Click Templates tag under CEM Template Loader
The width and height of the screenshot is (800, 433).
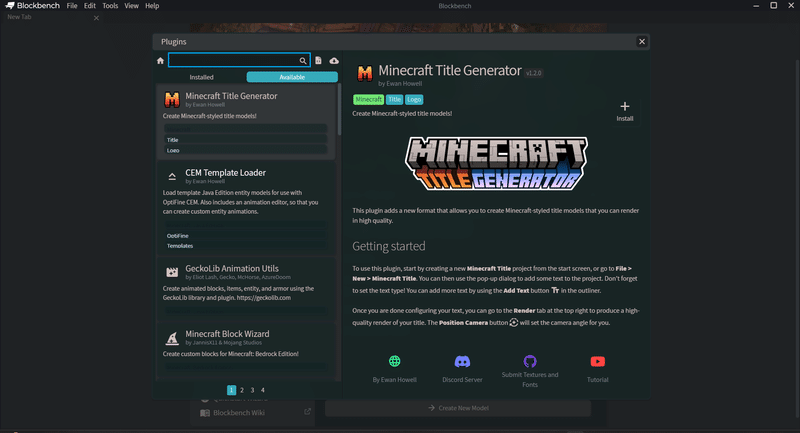coord(245,246)
